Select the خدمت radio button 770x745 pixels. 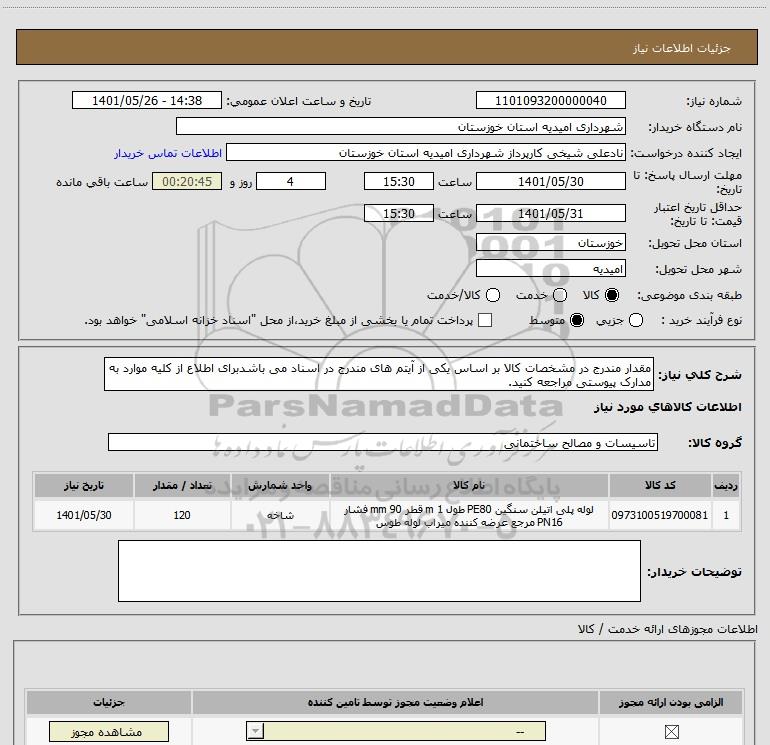(x=560, y=295)
